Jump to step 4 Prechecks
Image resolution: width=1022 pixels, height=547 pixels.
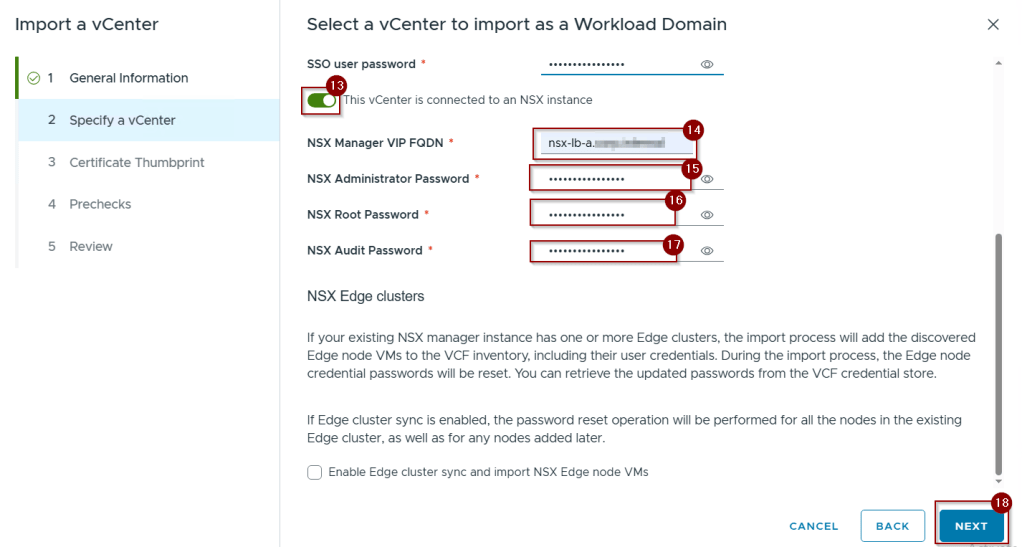coord(100,204)
